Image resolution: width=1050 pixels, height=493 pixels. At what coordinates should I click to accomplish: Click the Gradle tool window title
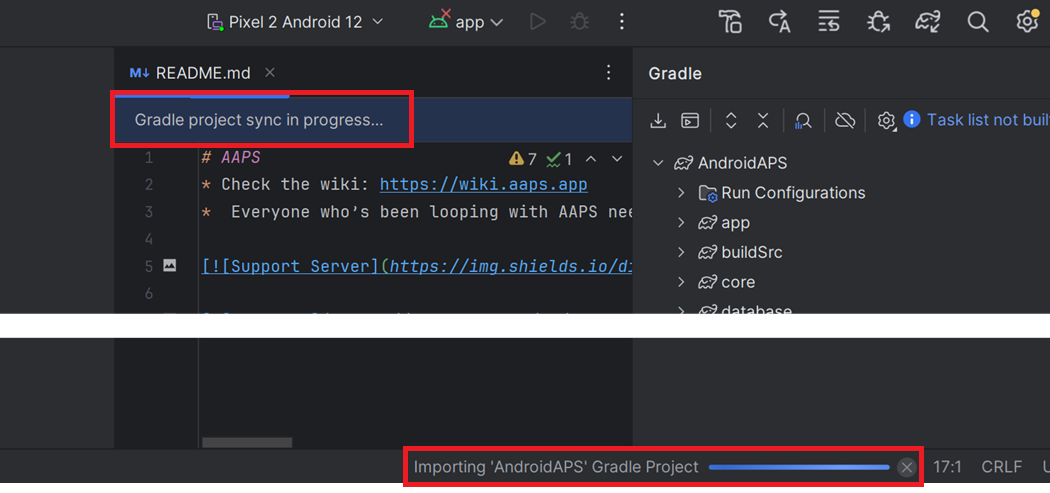point(675,74)
